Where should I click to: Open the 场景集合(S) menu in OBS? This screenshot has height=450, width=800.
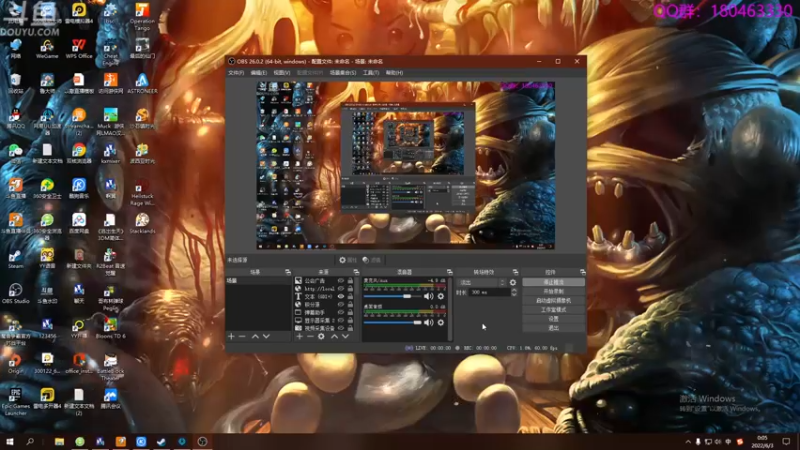coord(343,73)
